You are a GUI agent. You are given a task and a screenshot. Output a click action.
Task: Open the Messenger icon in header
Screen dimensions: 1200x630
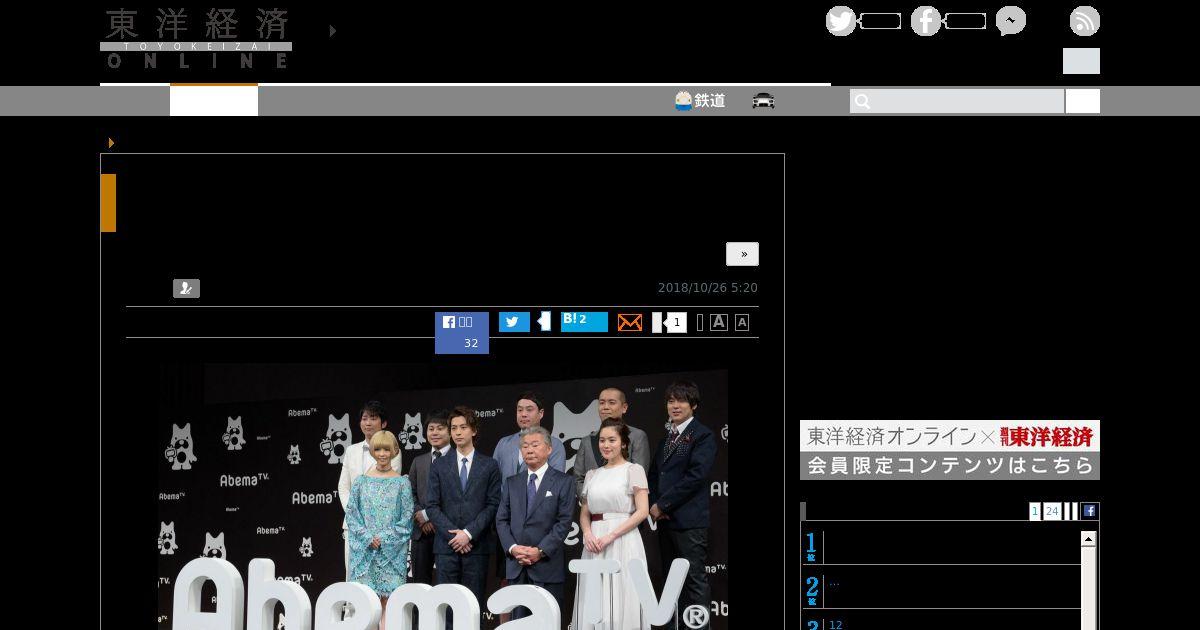[1011, 21]
